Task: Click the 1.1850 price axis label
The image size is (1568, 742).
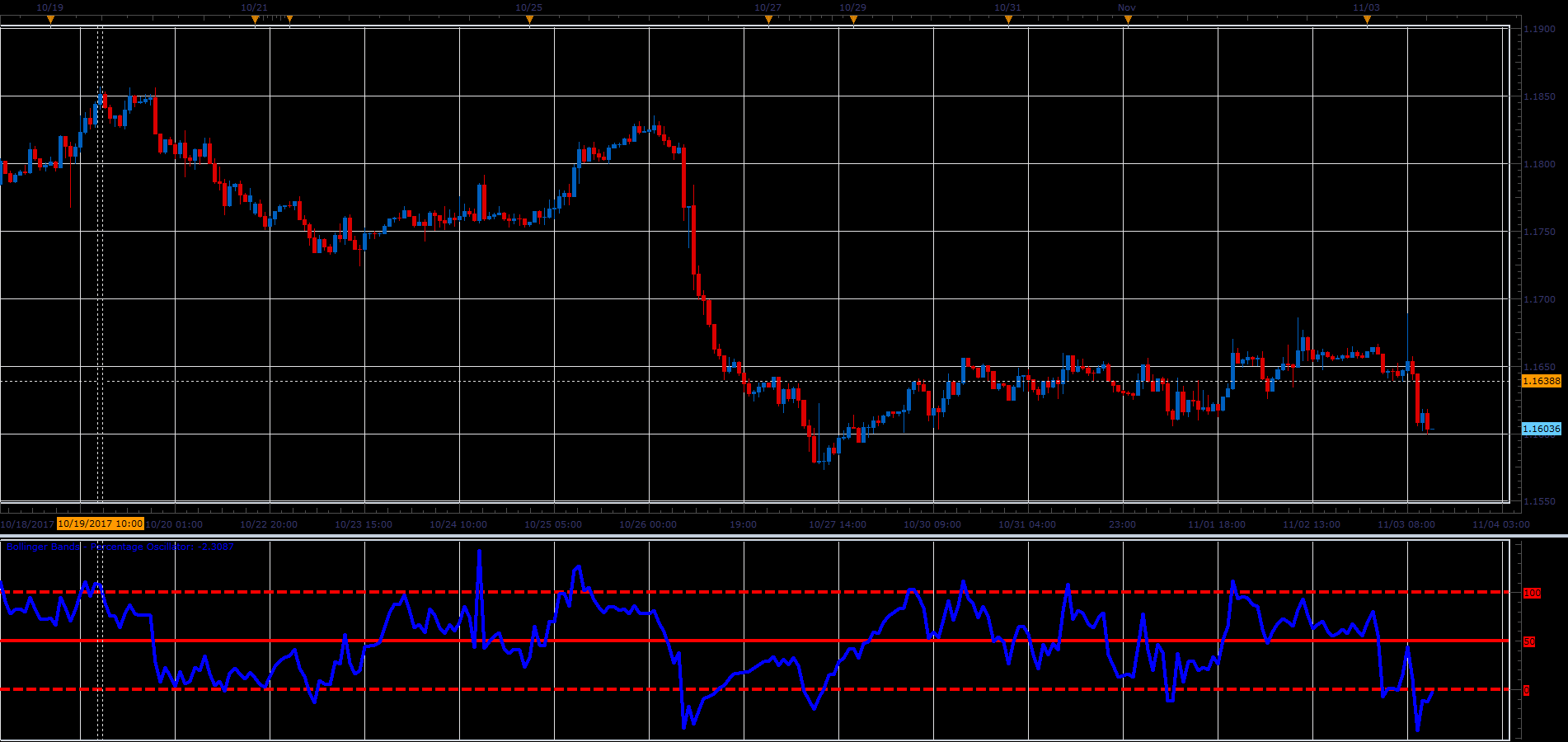Action: [1539, 96]
